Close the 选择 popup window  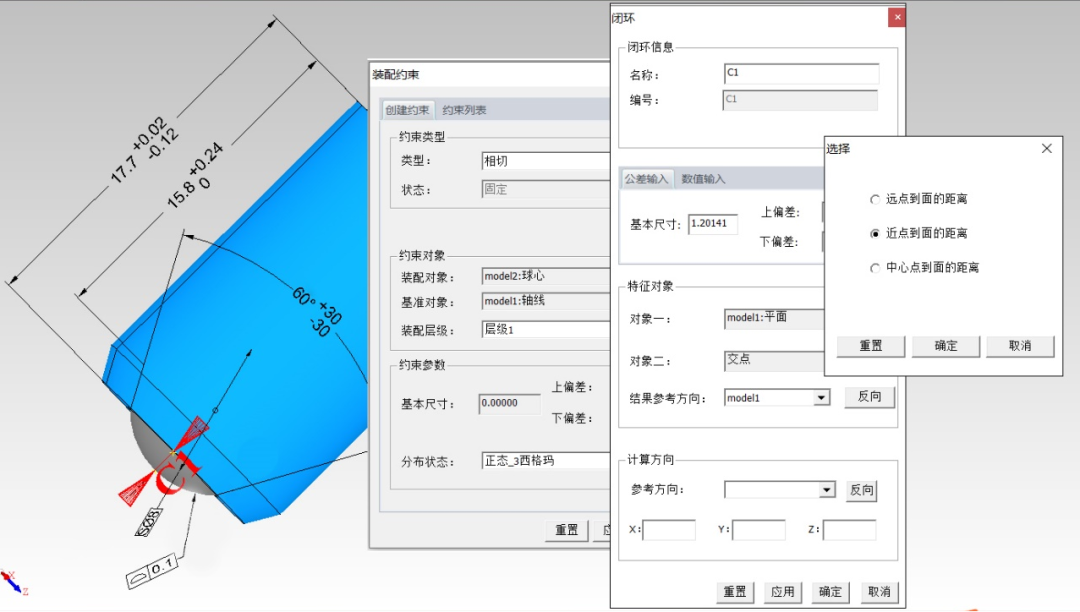tap(1046, 148)
